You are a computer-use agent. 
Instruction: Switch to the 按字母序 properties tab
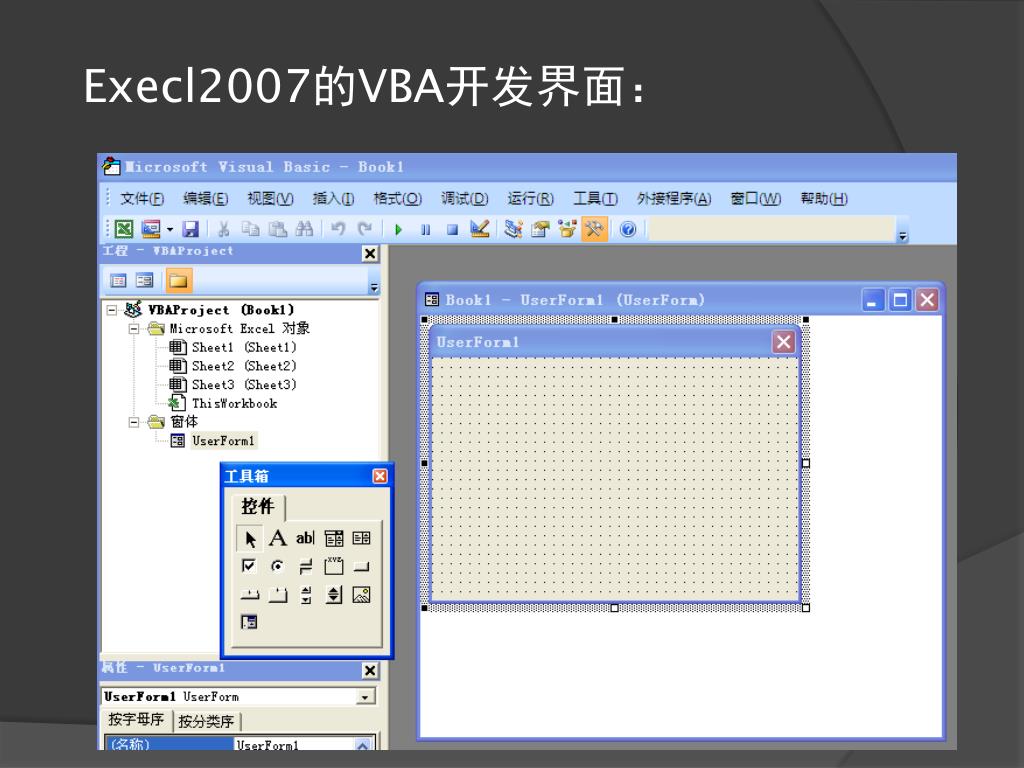136,719
